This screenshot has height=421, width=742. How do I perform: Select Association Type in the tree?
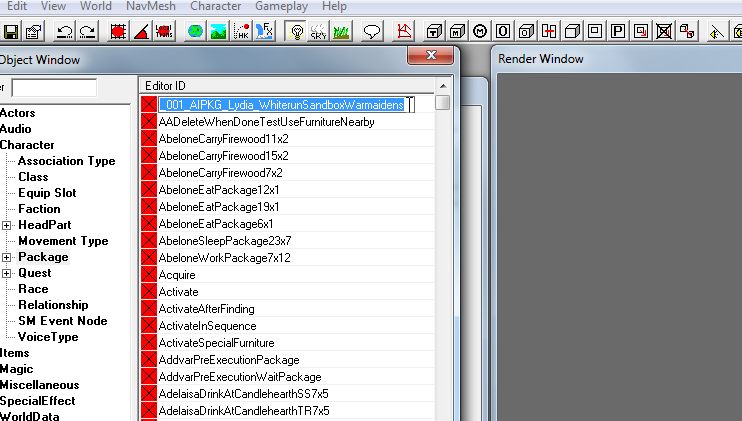point(67,161)
